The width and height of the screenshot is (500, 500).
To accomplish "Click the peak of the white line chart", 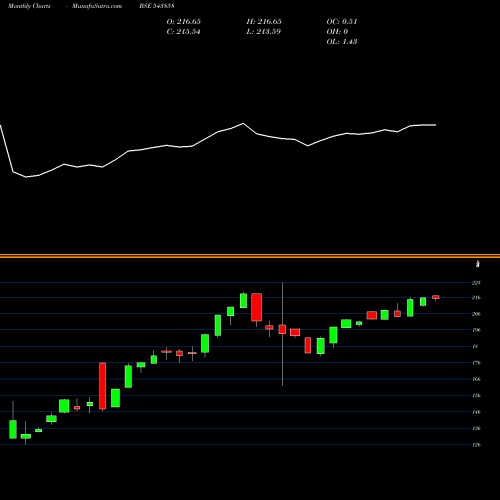I will [243, 123].
